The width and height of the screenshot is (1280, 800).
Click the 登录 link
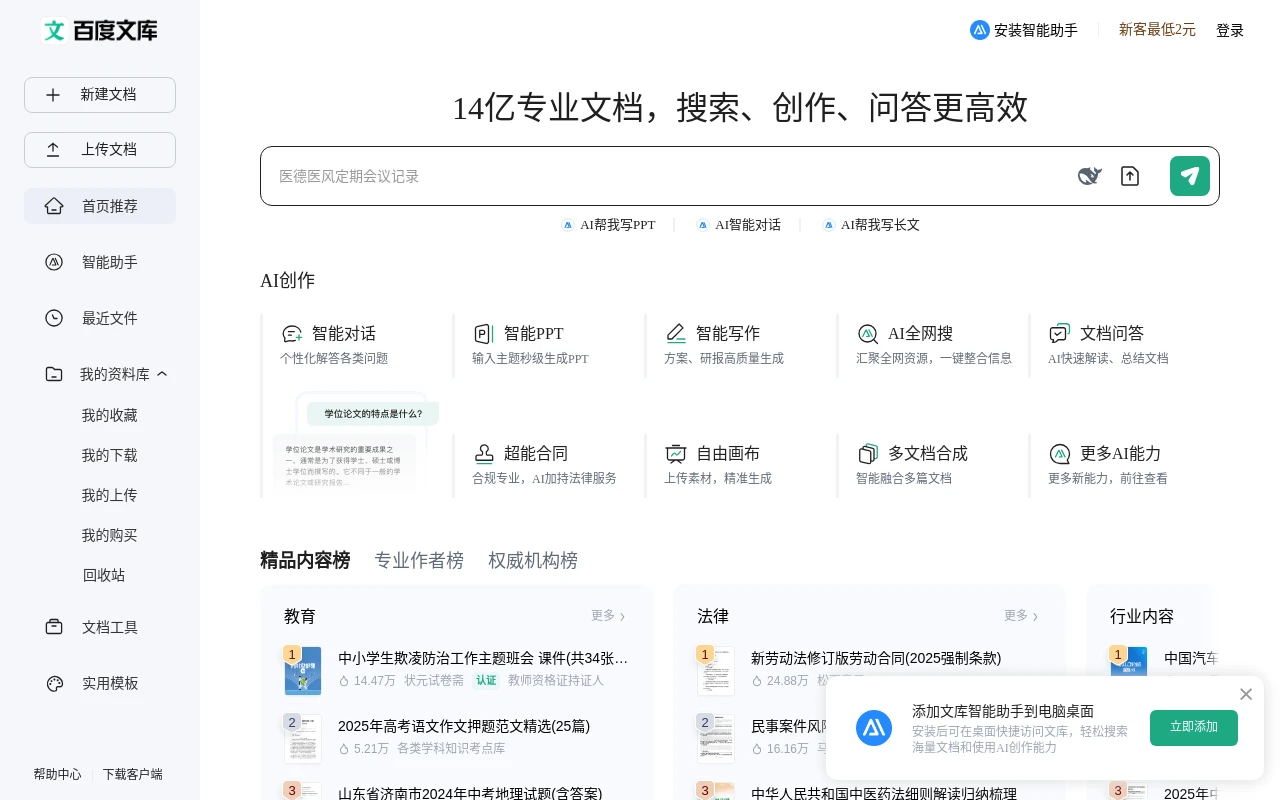(x=1230, y=30)
